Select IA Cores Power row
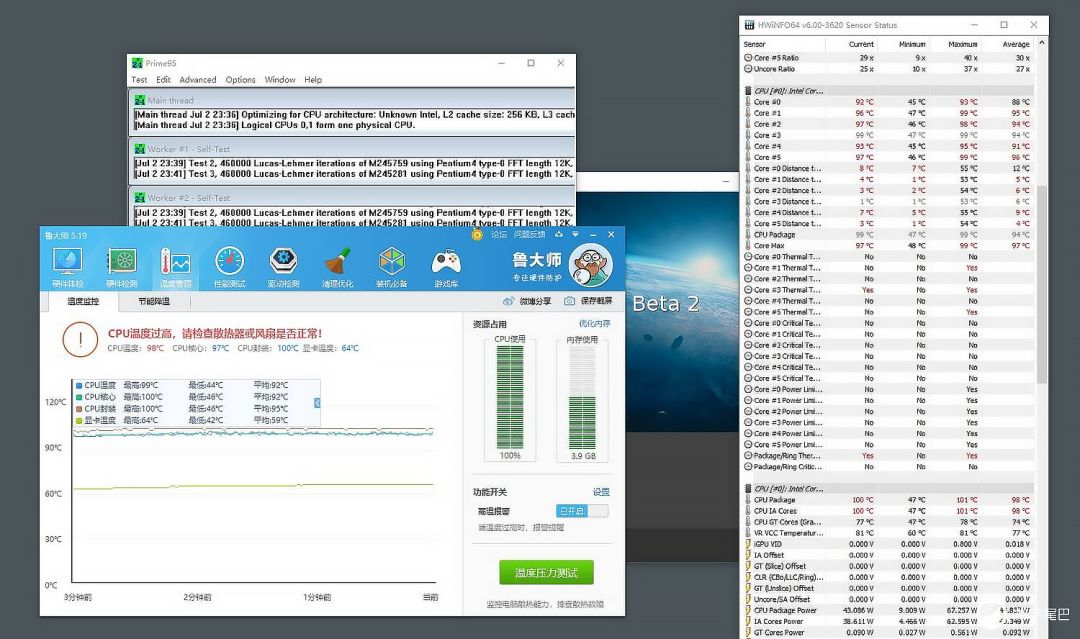 click(x=887, y=621)
